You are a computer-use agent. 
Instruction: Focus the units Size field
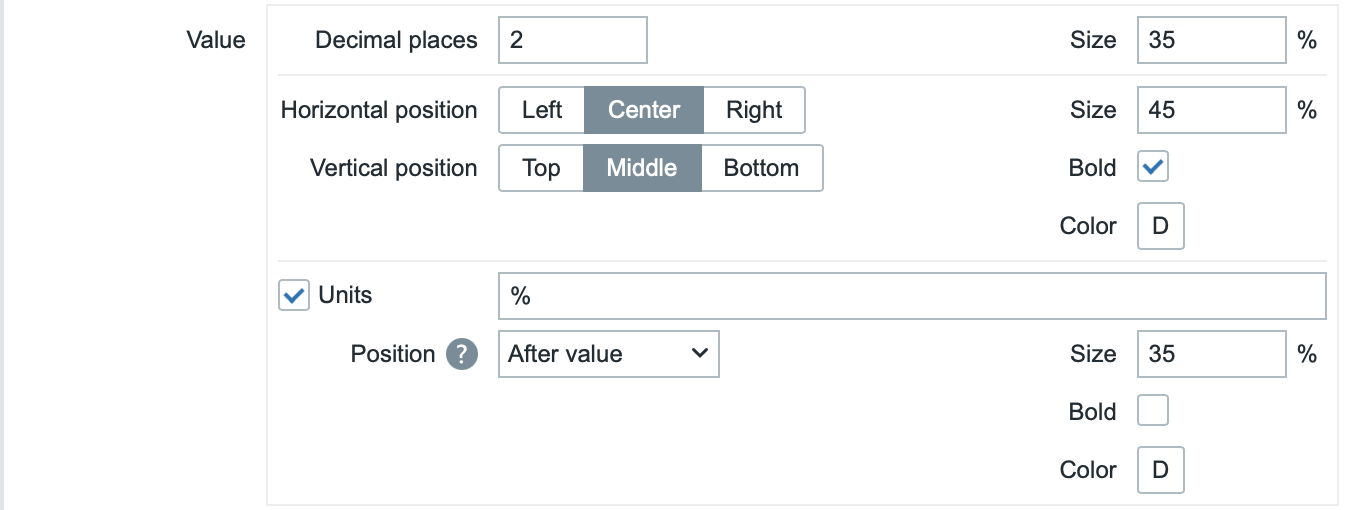pyautogui.click(x=1211, y=354)
